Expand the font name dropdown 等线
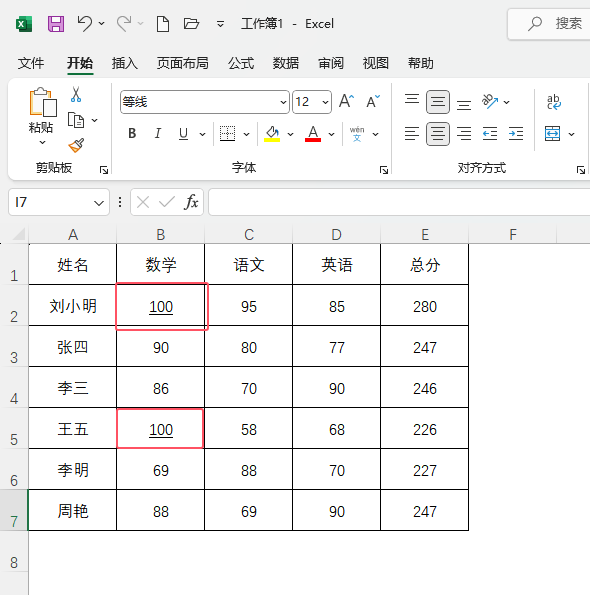This screenshot has height=595, width=590. [283, 102]
